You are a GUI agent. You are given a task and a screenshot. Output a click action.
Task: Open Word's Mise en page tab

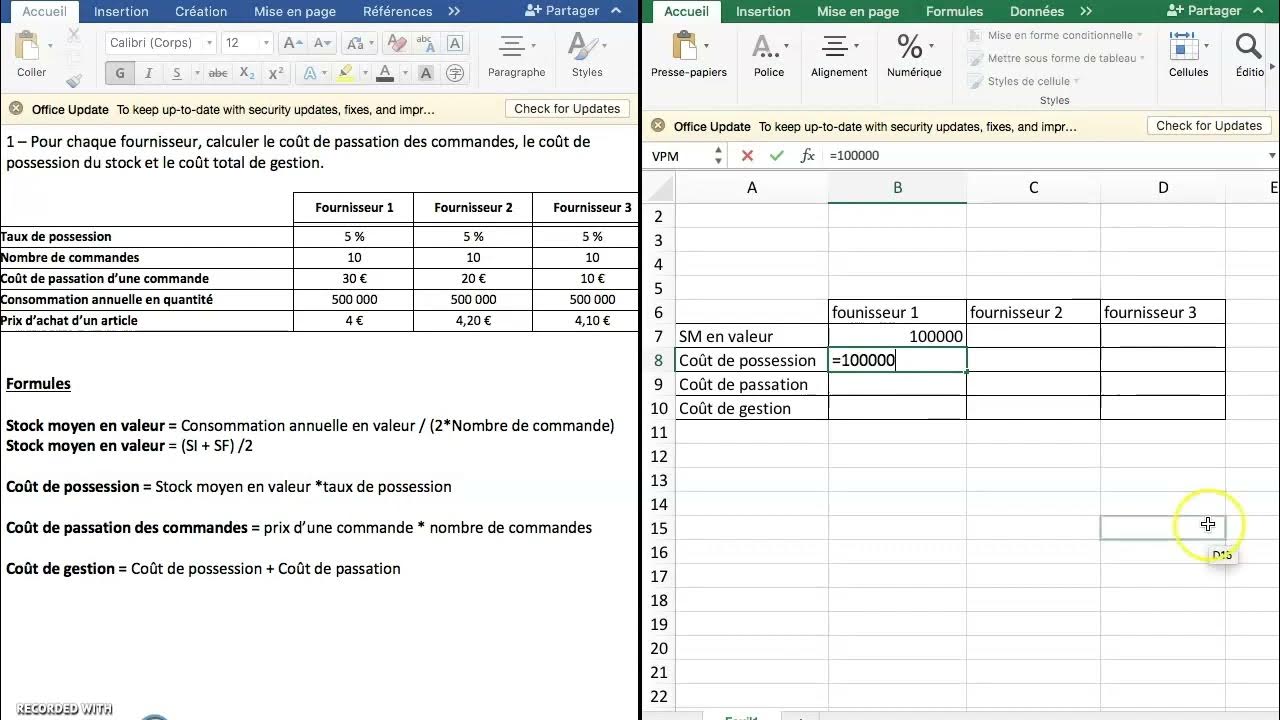tap(295, 11)
